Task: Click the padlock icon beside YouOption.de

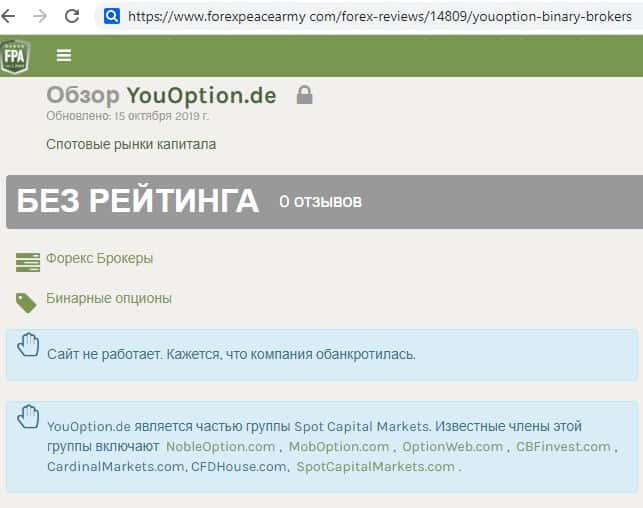Action: (304, 95)
